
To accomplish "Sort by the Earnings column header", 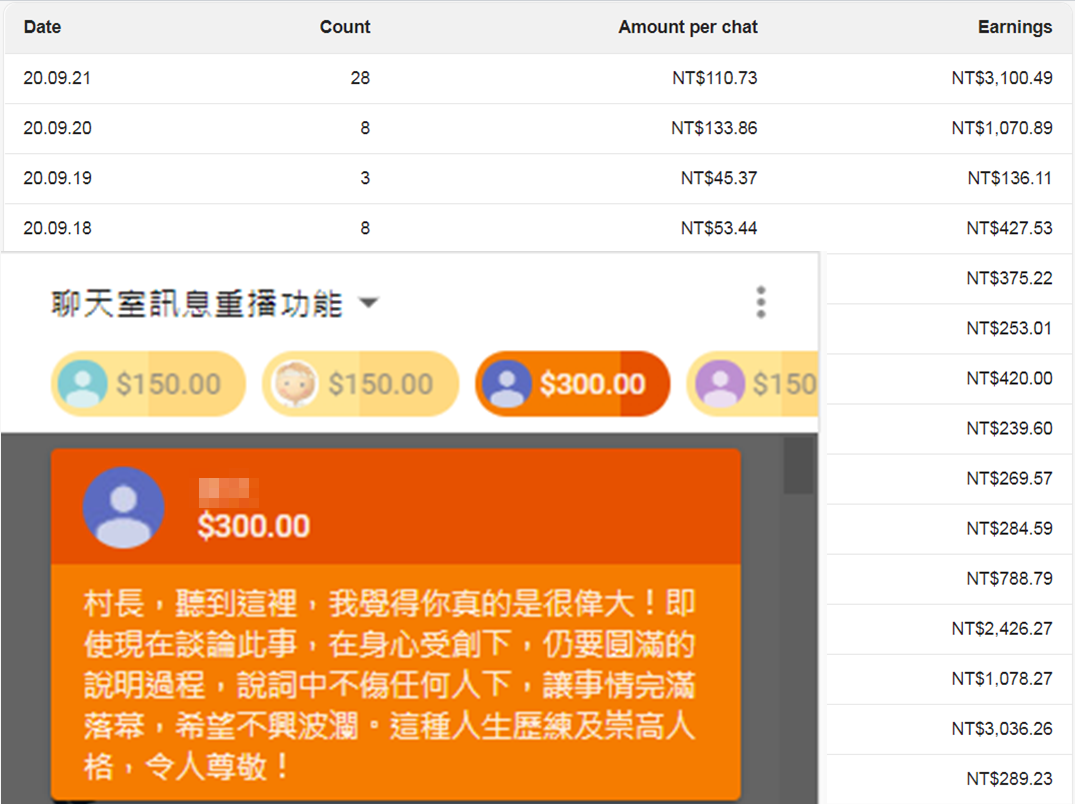I will [x=1015, y=27].
